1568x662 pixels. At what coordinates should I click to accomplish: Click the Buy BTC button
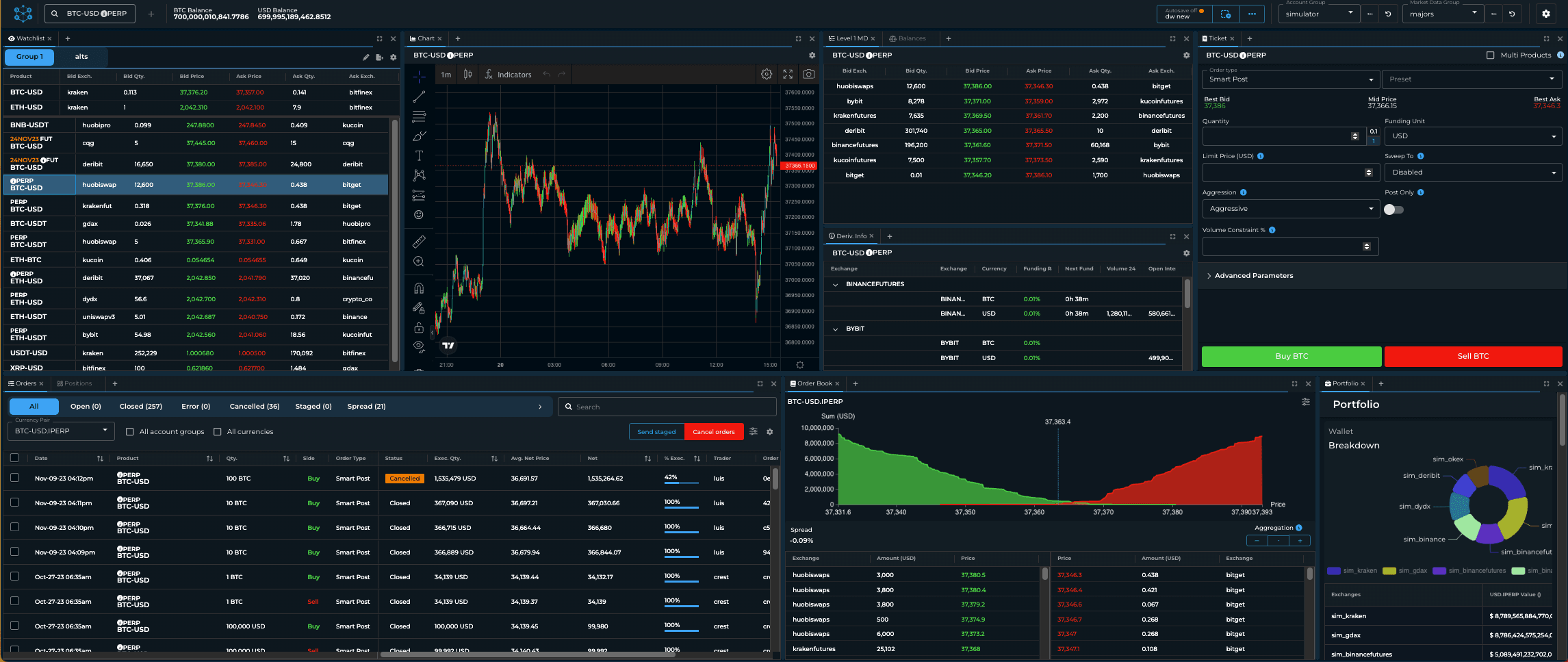pos(1291,356)
